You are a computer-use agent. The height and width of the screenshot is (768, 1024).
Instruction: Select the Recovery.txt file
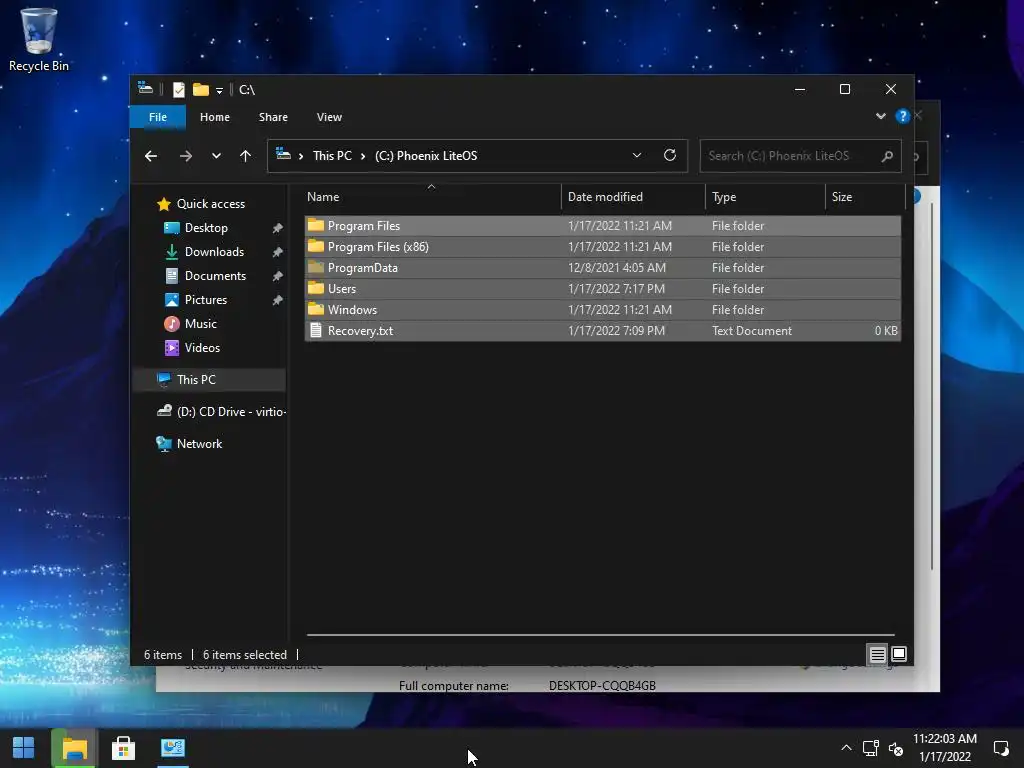[602, 330]
